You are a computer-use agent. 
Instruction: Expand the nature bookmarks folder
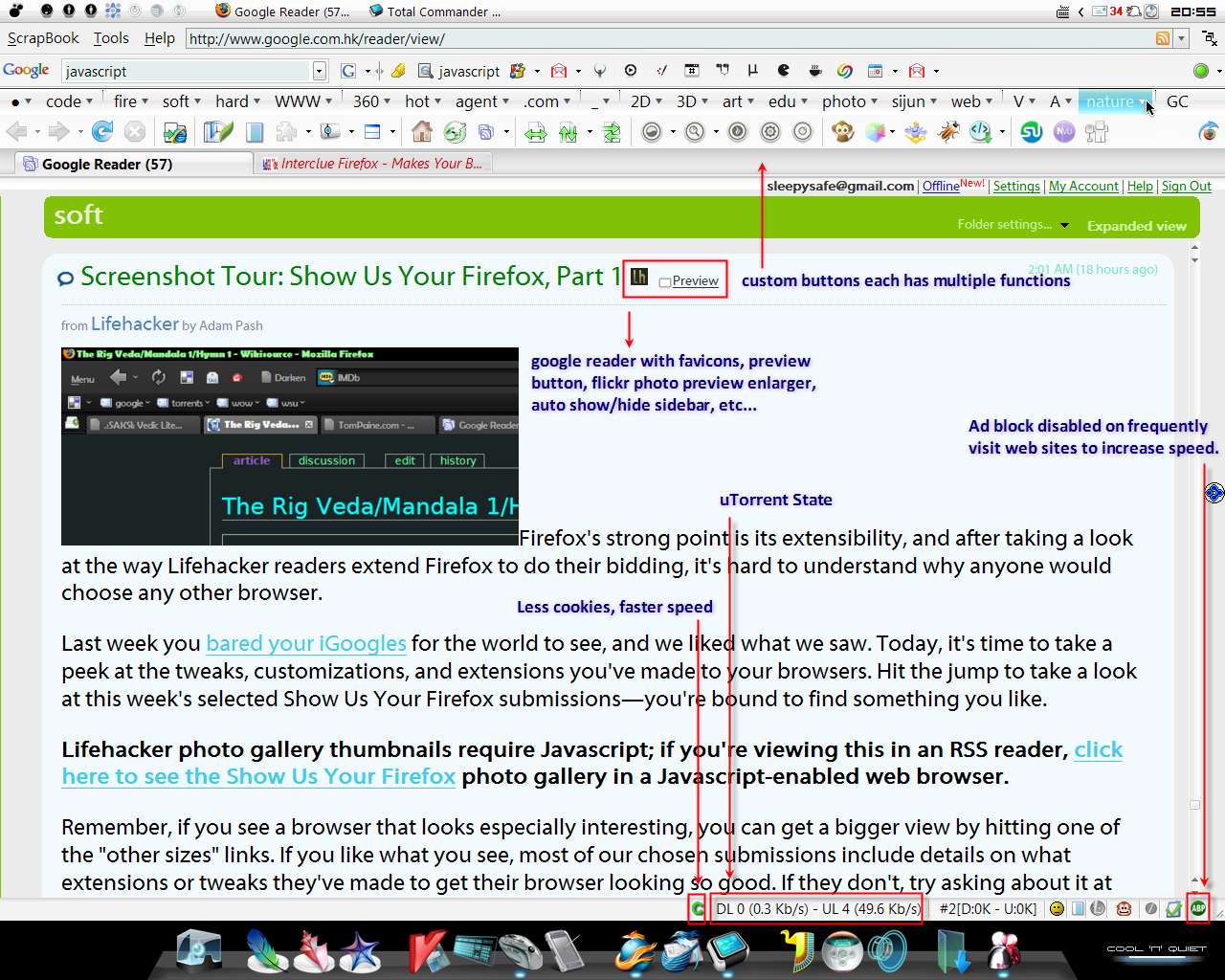coord(1116,101)
